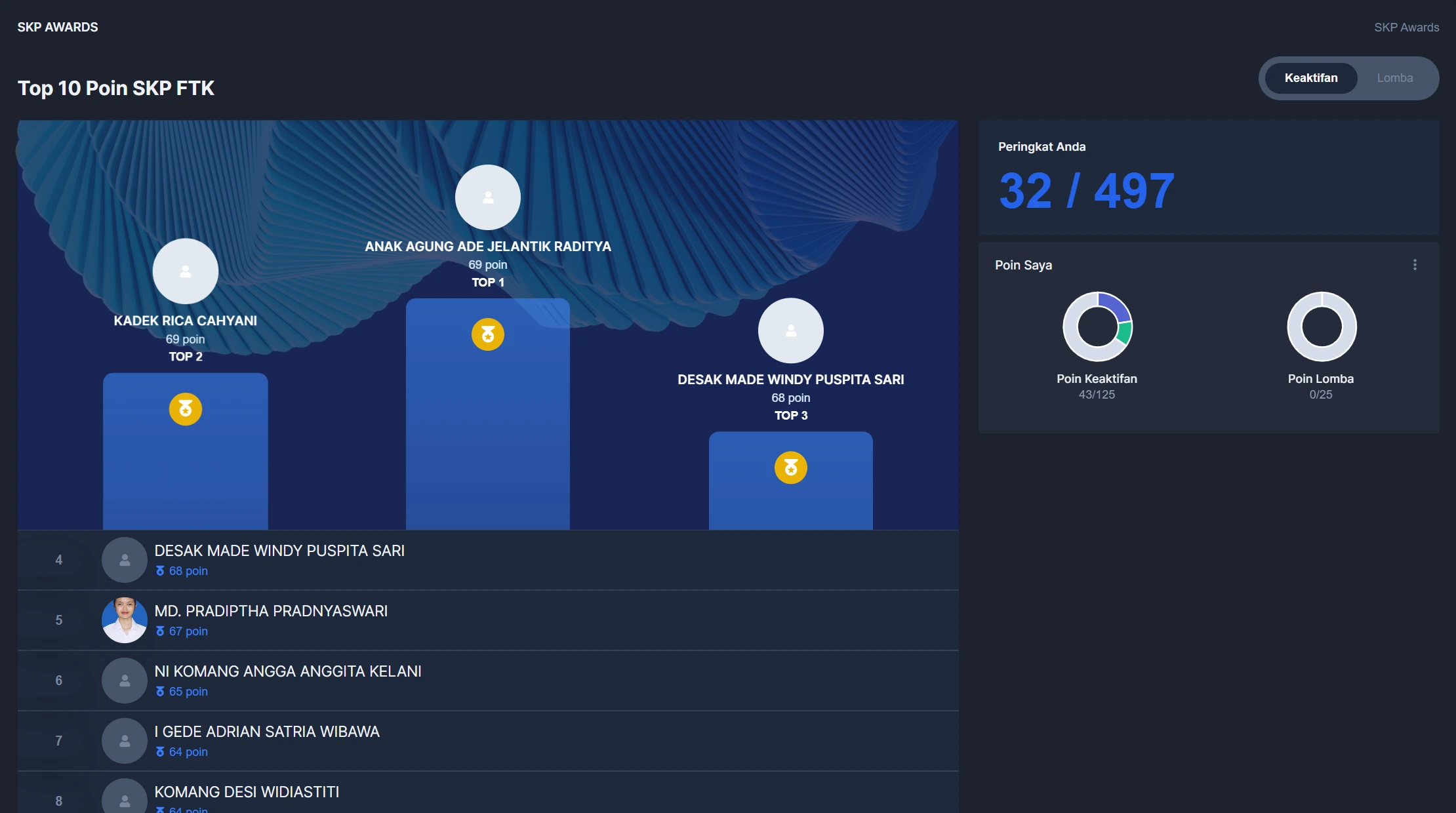Screen dimensions: 1456x813
Task: Switch to the Lomba view
Action: [x=1396, y=77]
